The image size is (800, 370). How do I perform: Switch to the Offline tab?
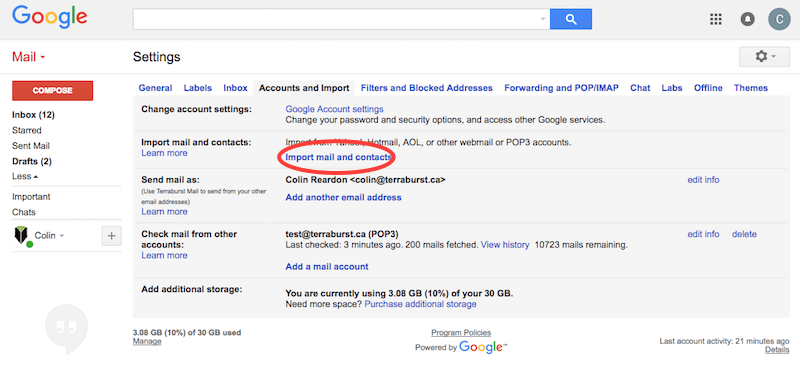click(708, 88)
